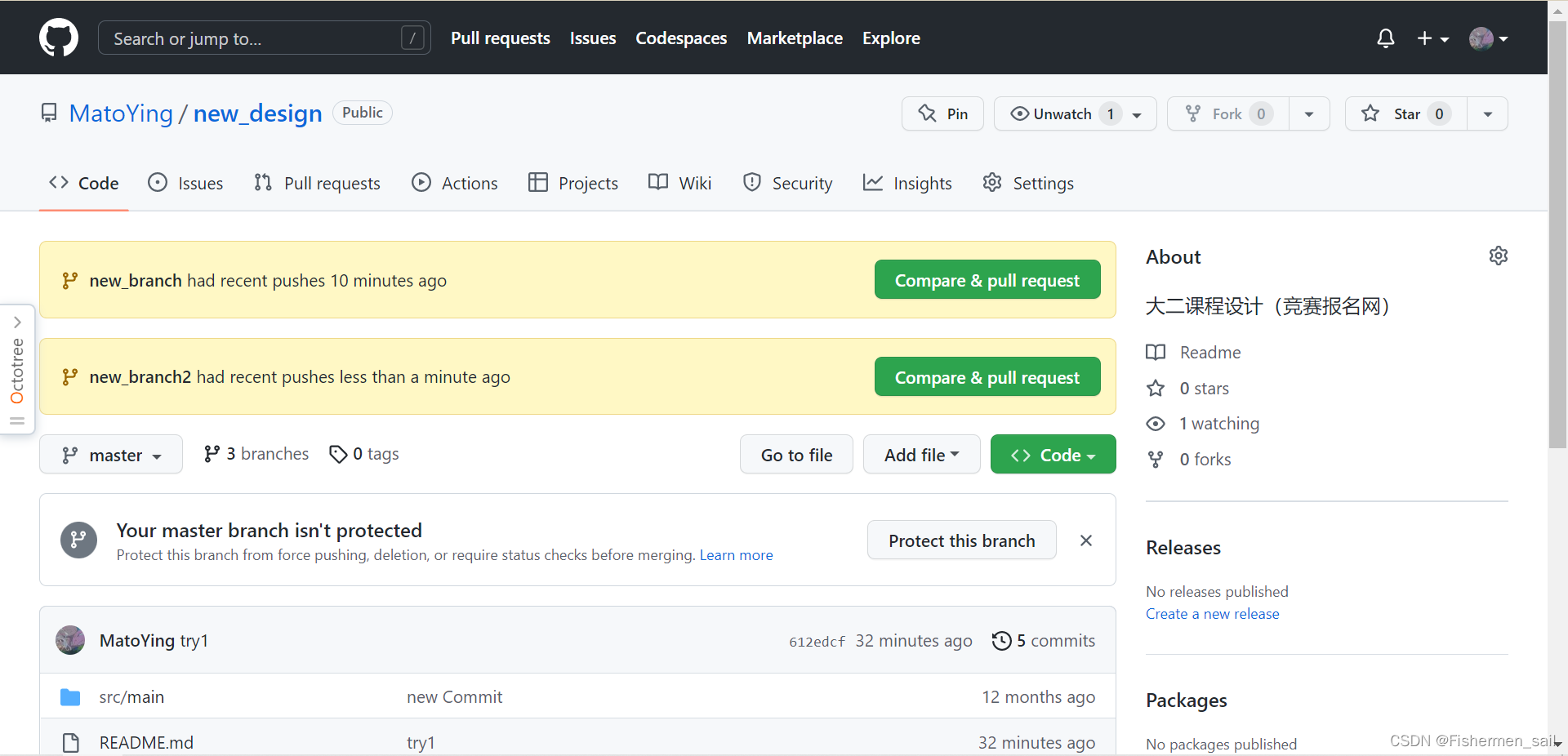Open the user avatar menu
Image resolution: width=1568 pixels, height=756 pixels.
[x=1488, y=38]
